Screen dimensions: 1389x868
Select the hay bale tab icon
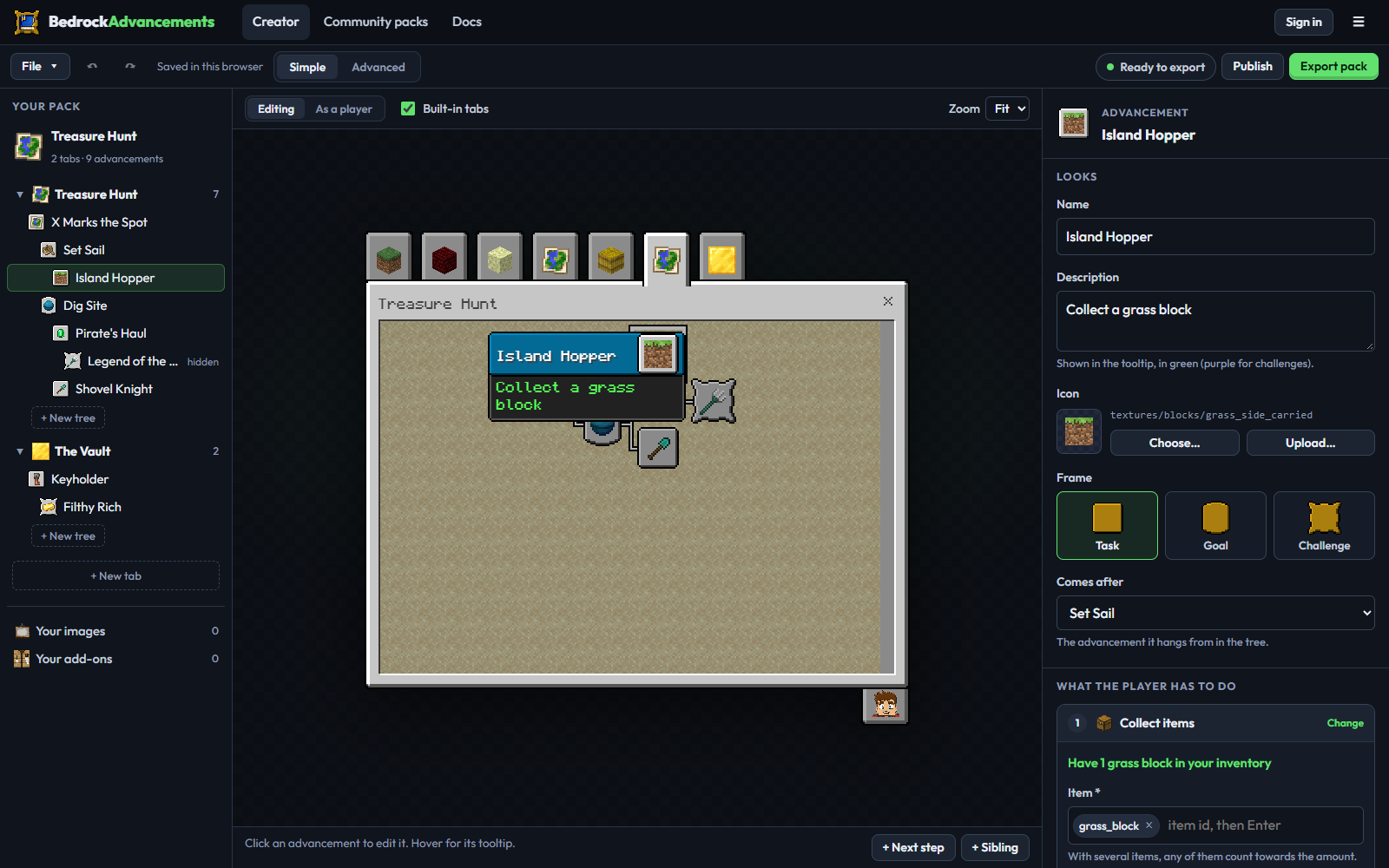pos(611,258)
